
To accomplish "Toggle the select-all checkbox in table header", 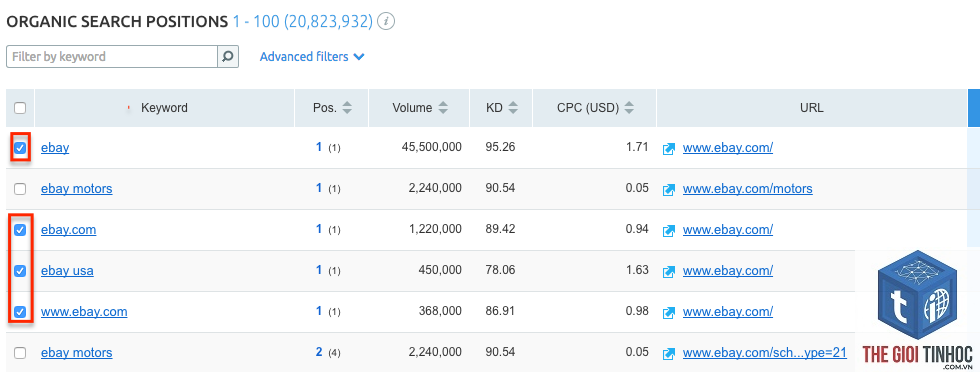I will click(x=20, y=108).
